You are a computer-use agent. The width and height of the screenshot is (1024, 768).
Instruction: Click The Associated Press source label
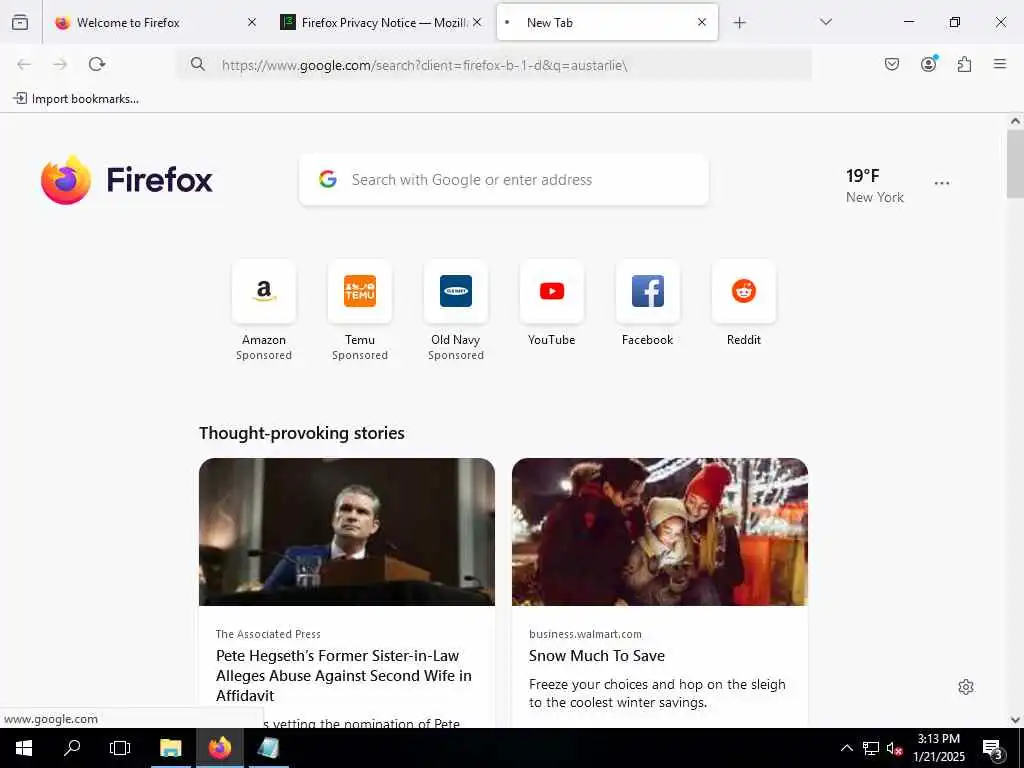click(268, 634)
